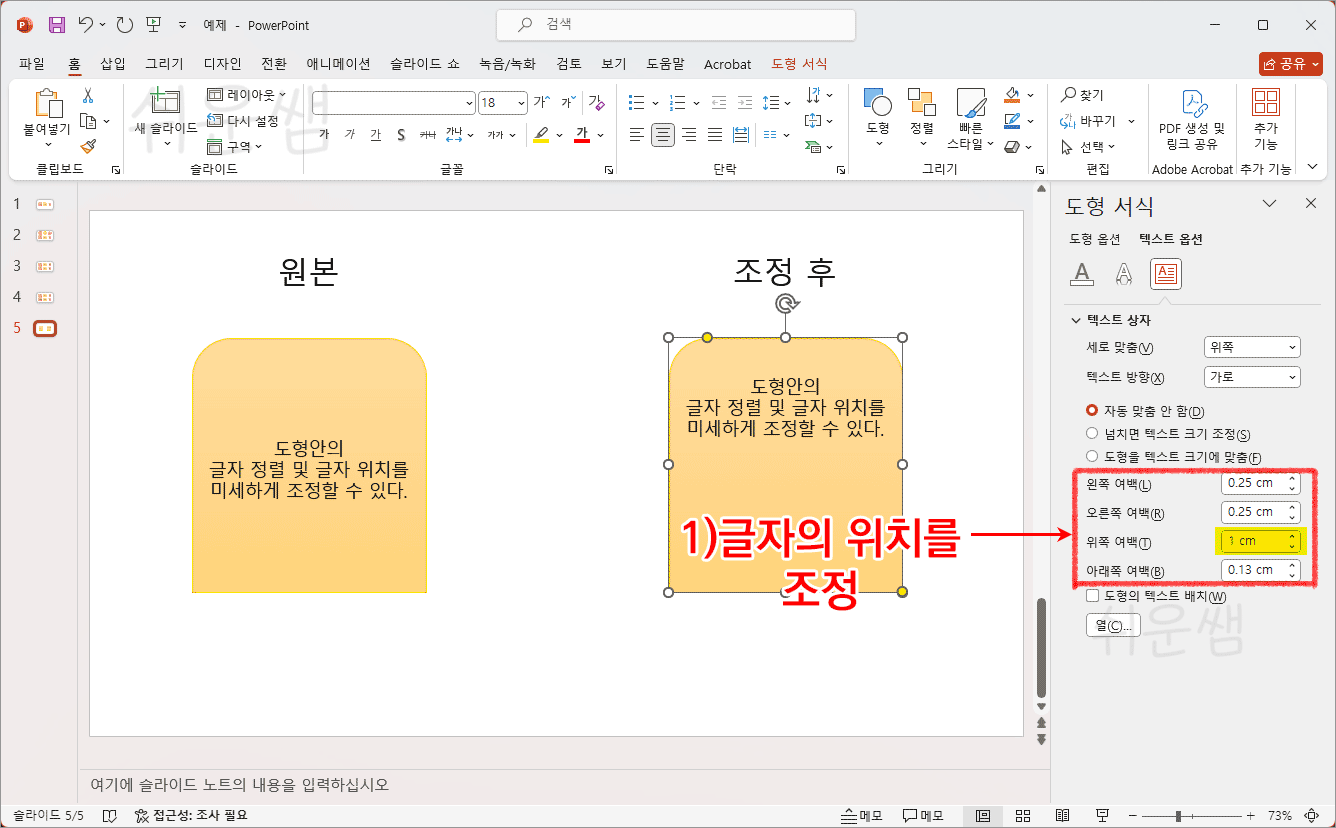Open the 세로 맞춤 dropdown showing 위쪽
The image size is (1336, 828).
pos(1252,346)
